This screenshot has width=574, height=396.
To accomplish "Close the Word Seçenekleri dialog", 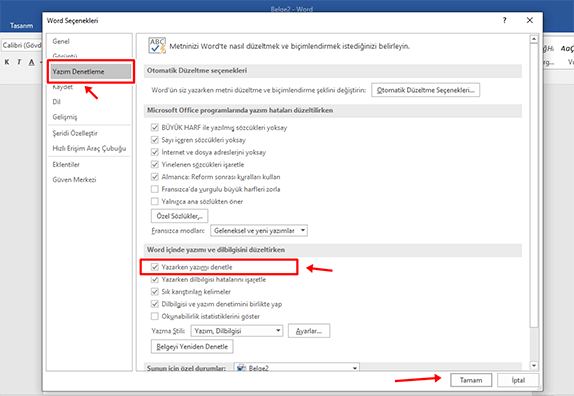I will point(530,20).
